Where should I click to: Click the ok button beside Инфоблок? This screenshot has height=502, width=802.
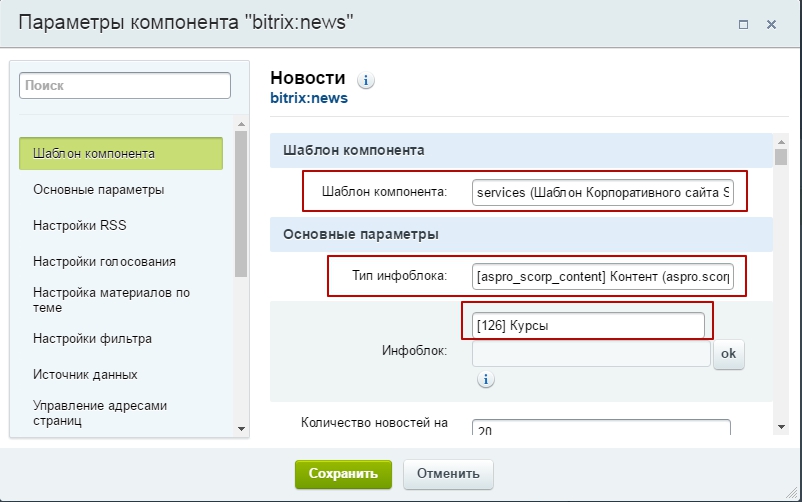tap(728, 353)
